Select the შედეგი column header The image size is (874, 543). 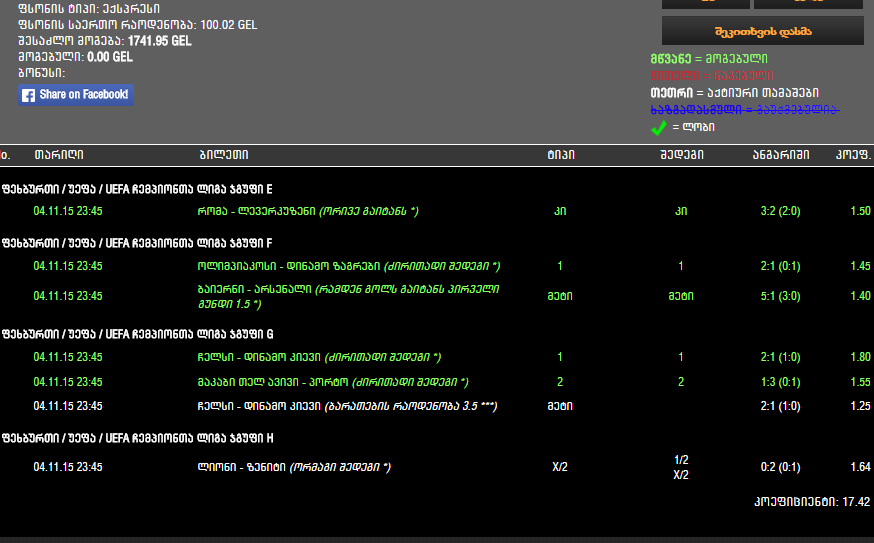[x=682, y=154]
